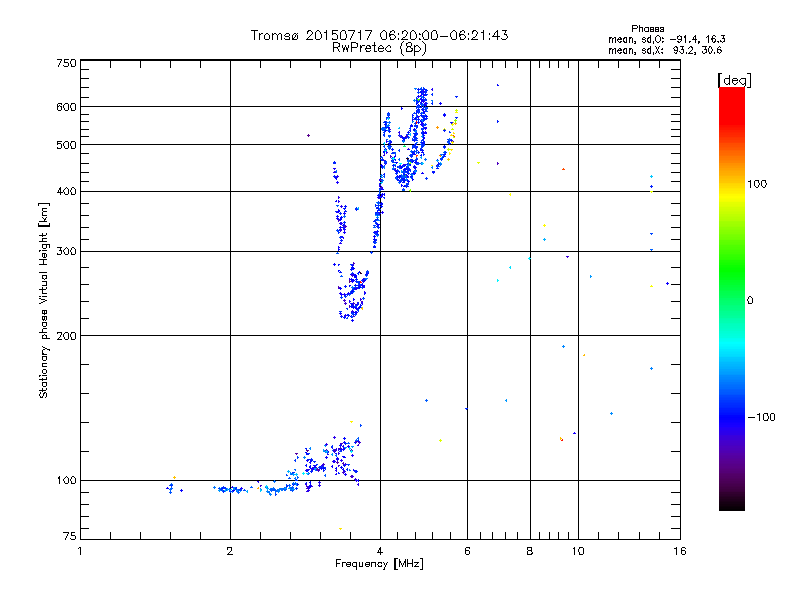This screenshot has width=800, height=600.
Task: Click the colorbar tick label '0'
Action: (x=750, y=301)
